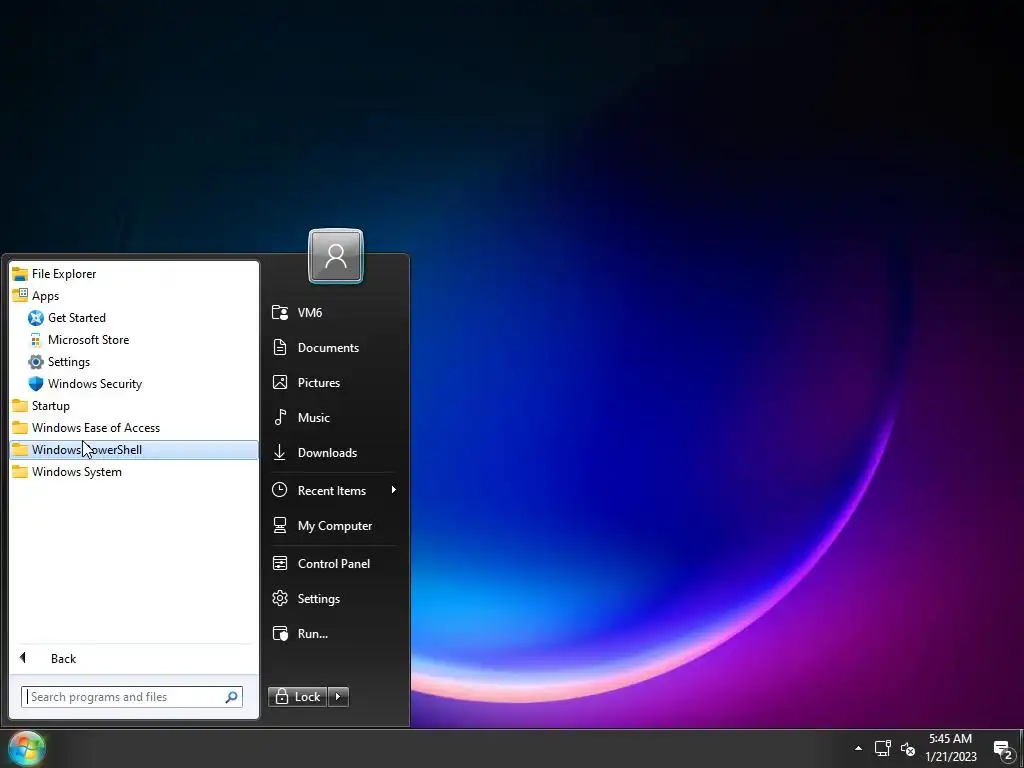
Task: Collapse the Apps folder
Action: point(134,296)
